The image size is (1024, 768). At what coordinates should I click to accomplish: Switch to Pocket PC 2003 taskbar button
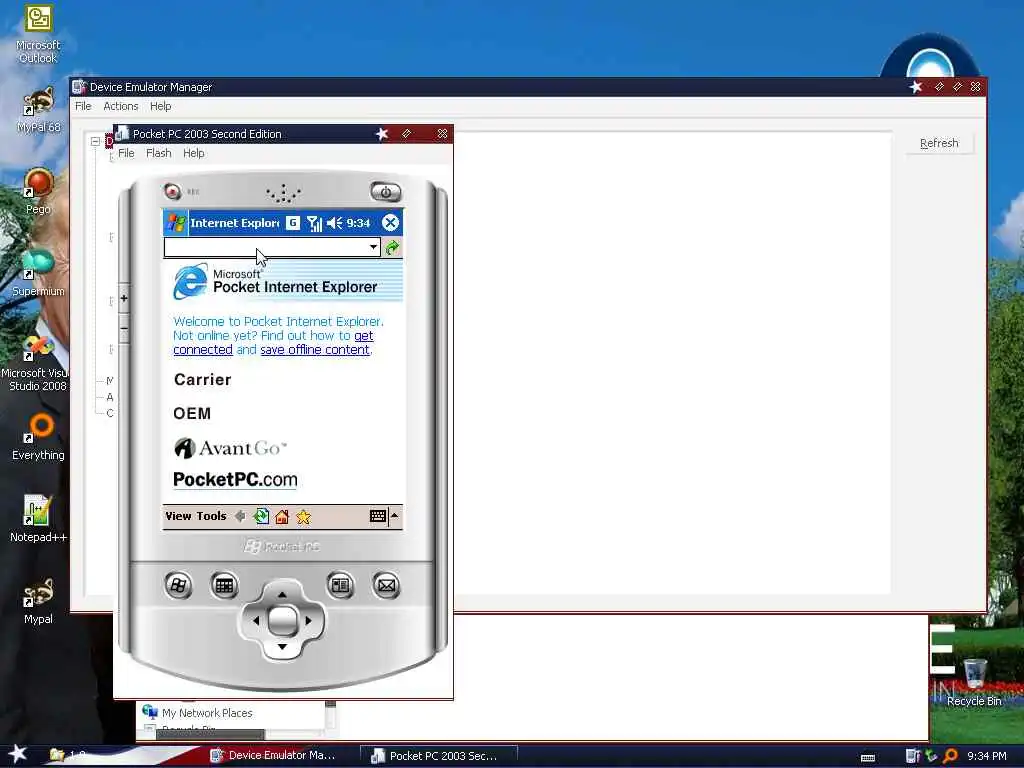click(x=439, y=756)
